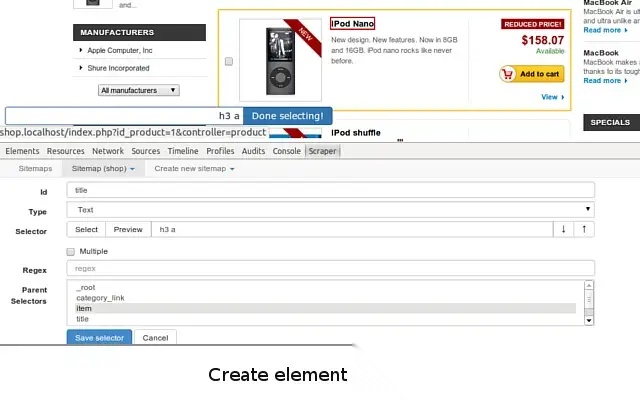This screenshot has width=640, height=400.
Task: Open the Audits tab
Action: [253, 151]
